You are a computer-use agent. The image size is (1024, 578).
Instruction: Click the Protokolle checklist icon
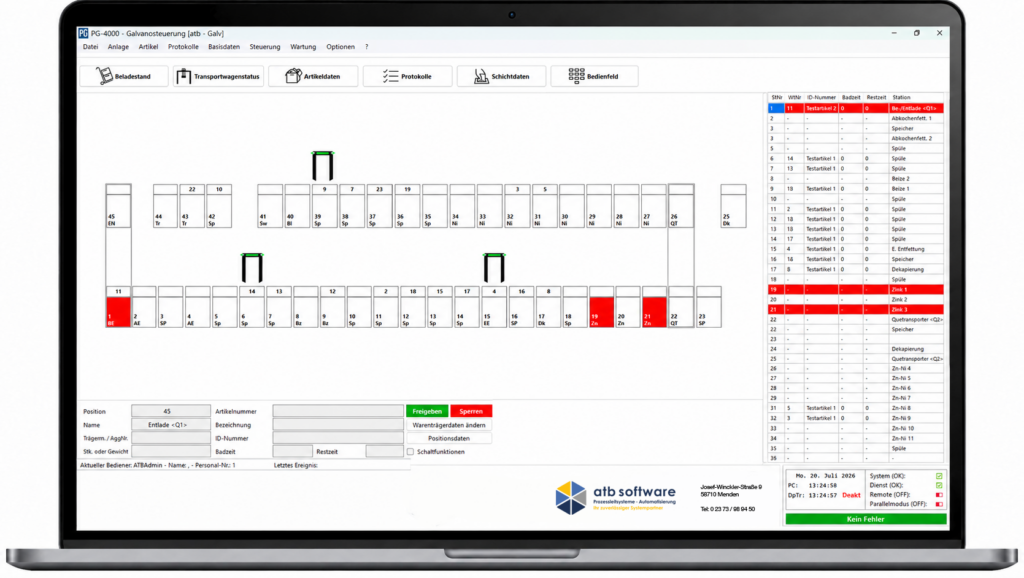[x=391, y=76]
